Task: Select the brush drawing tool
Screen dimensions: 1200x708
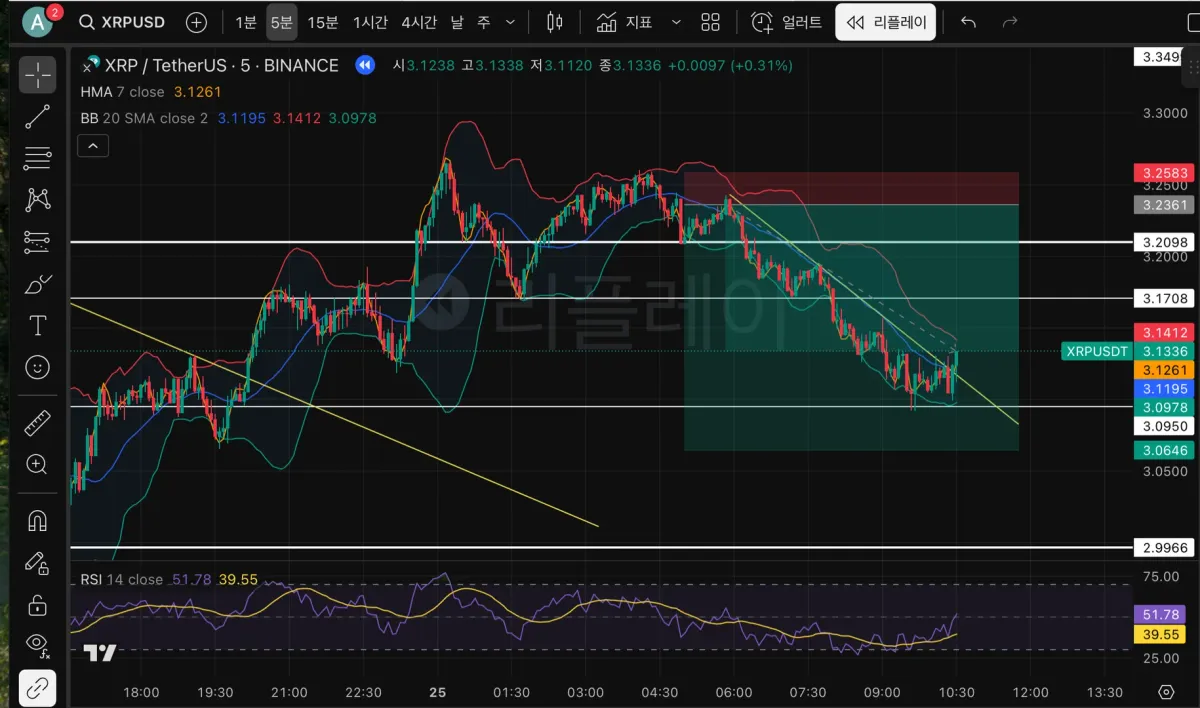Action: (x=38, y=285)
